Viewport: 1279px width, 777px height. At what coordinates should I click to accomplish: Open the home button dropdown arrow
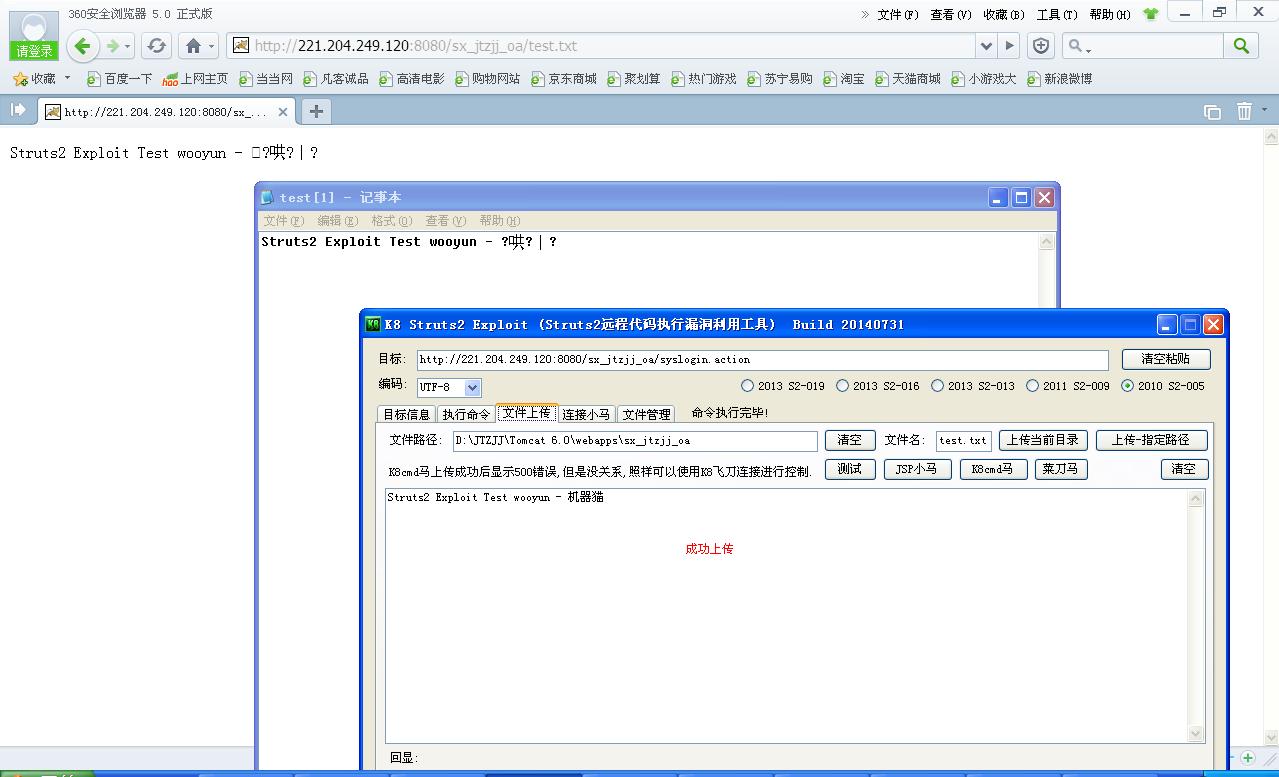[x=212, y=47]
